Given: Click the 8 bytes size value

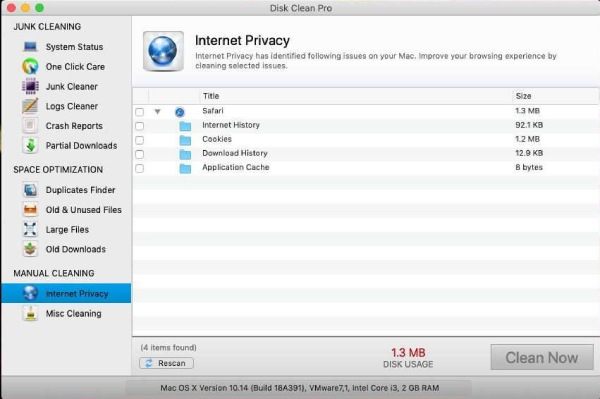Looking at the screenshot, I should 529,167.
